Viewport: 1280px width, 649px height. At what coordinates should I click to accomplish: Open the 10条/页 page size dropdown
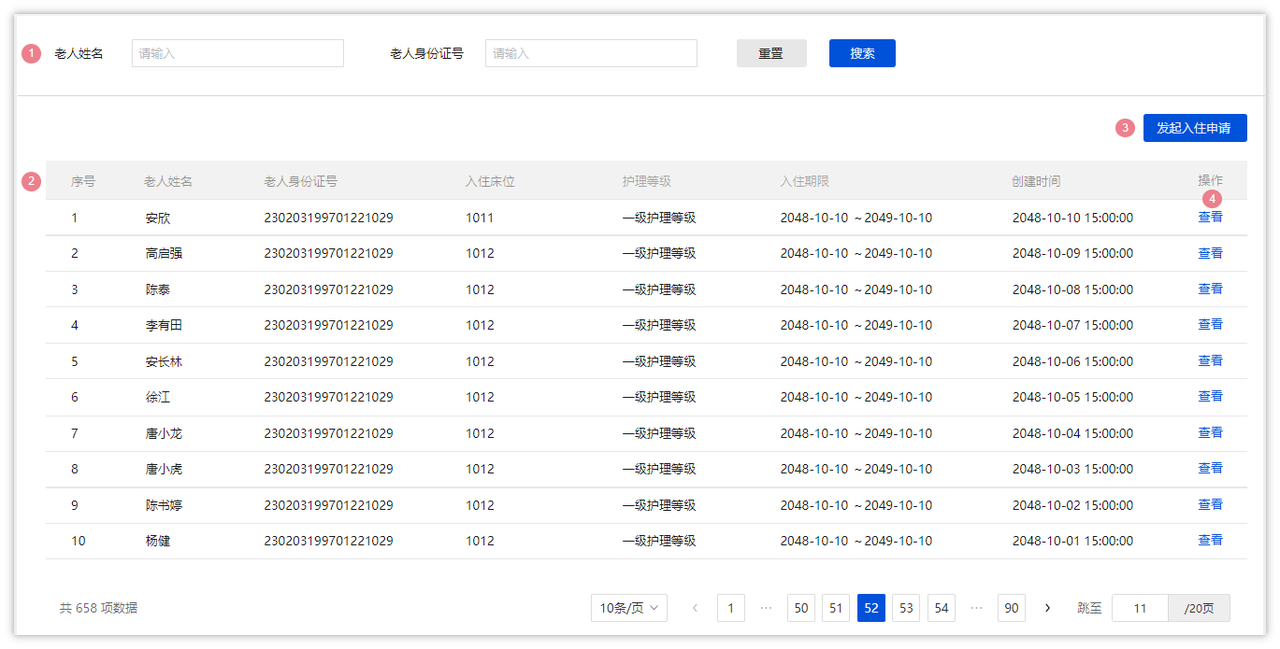(x=629, y=608)
